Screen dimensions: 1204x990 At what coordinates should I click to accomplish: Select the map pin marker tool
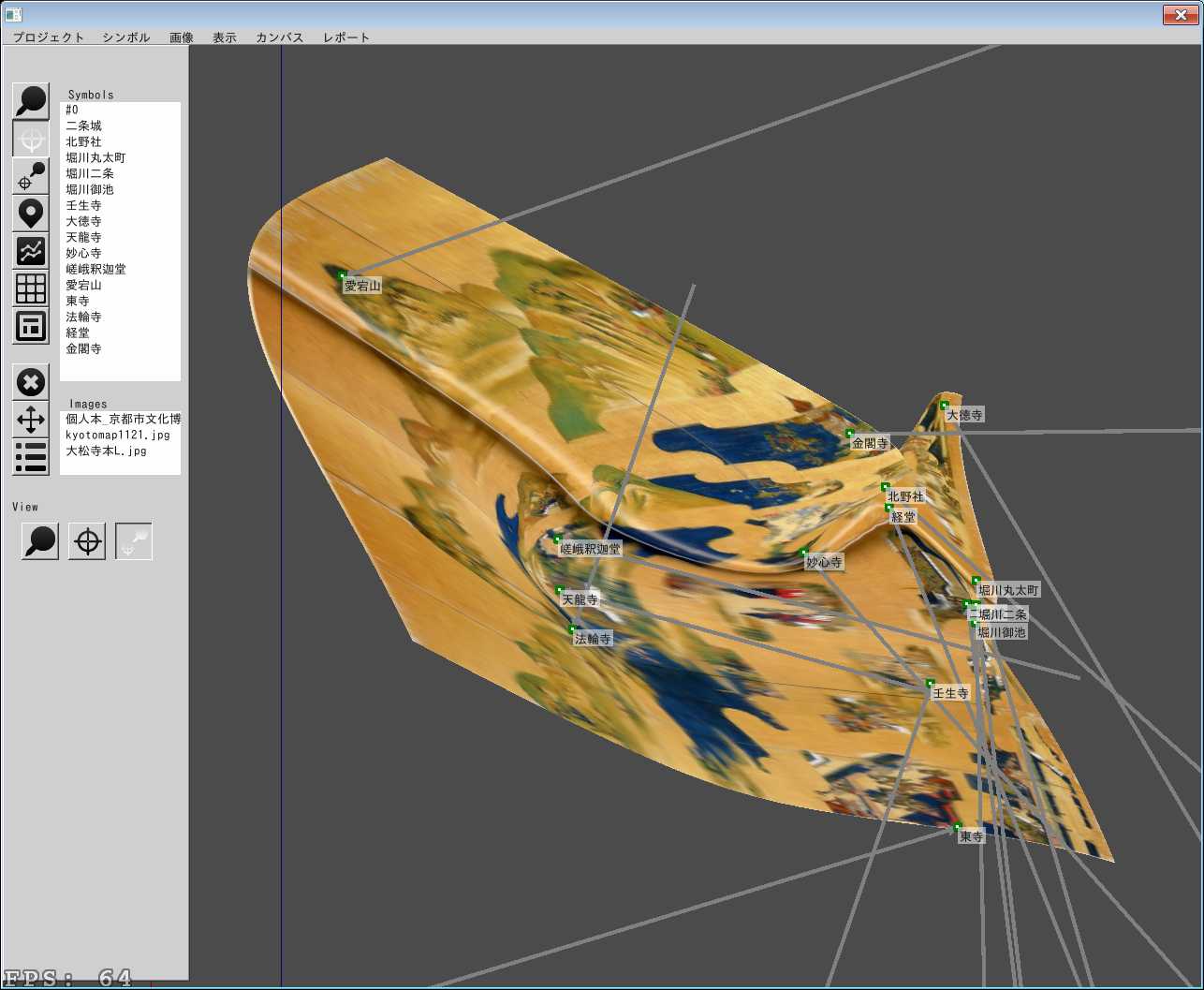pos(31,214)
